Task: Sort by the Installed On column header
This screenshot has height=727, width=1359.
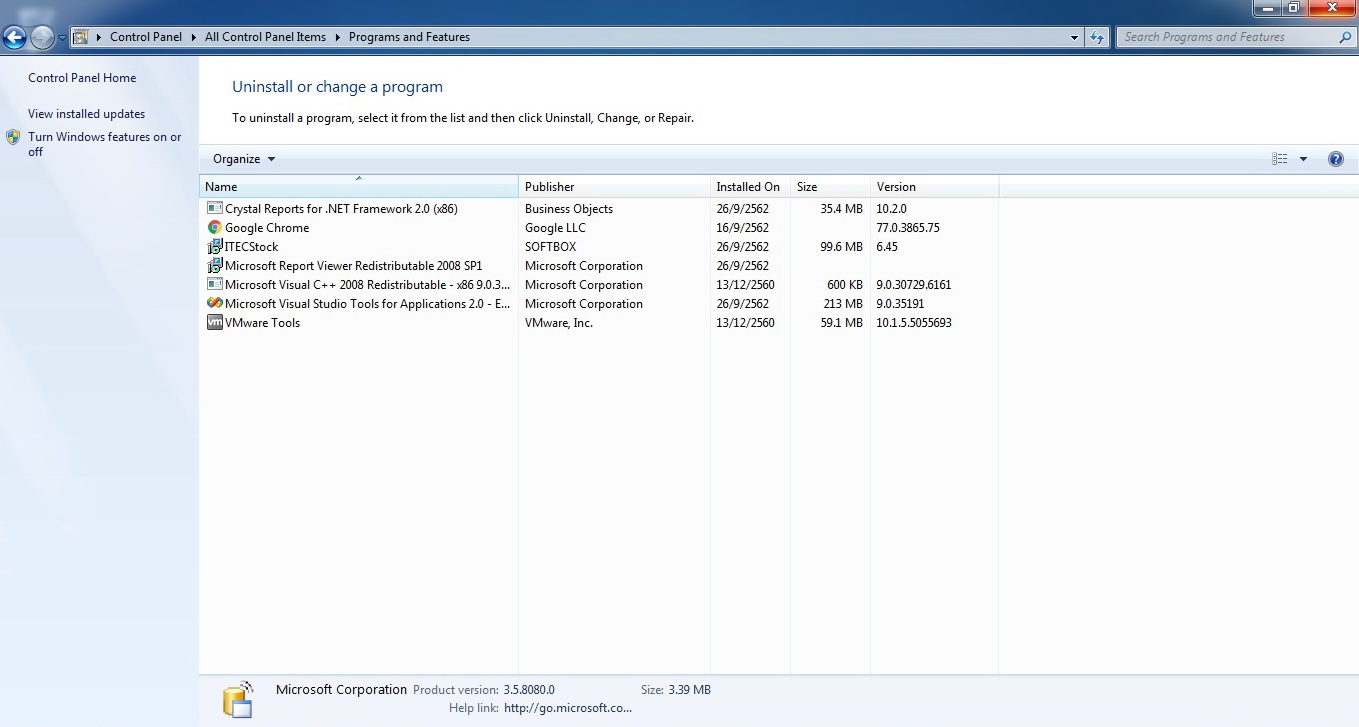Action: pos(750,186)
